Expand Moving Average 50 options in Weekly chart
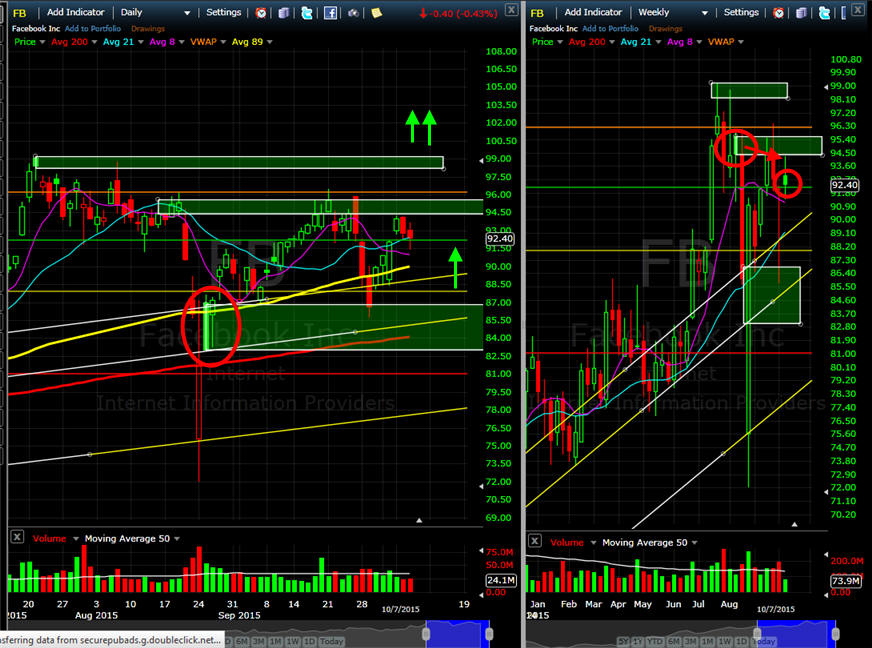Screen dimensions: 872x648 (x=695, y=543)
